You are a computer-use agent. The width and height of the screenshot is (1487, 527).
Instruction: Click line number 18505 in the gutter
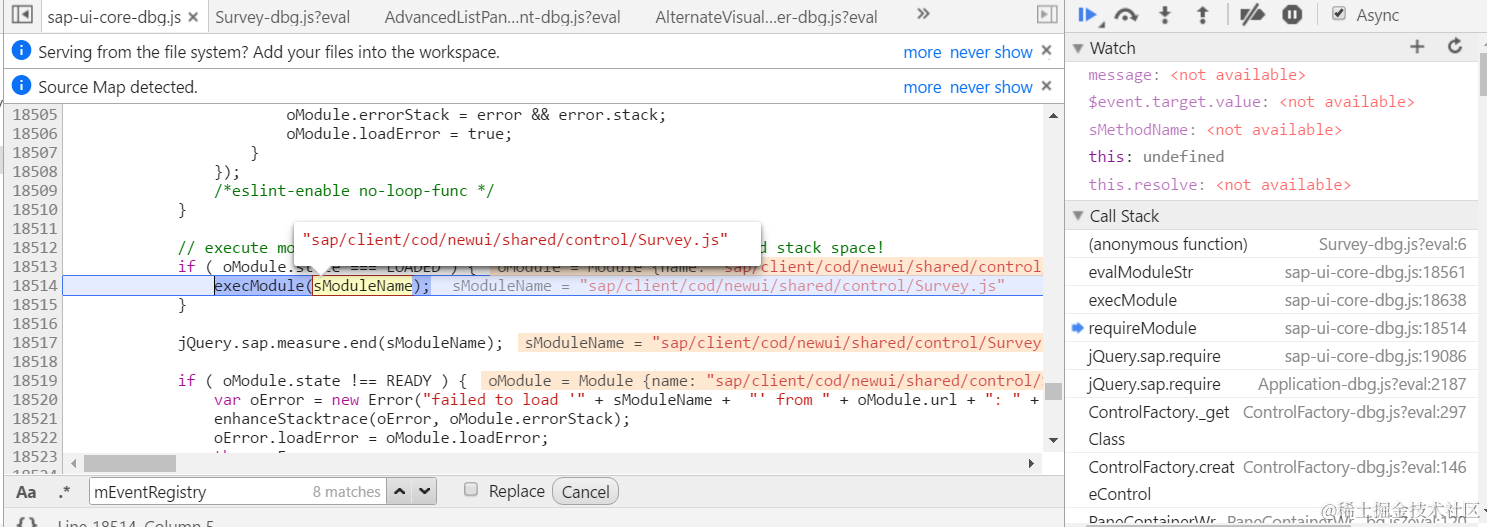click(x=34, y=115)
